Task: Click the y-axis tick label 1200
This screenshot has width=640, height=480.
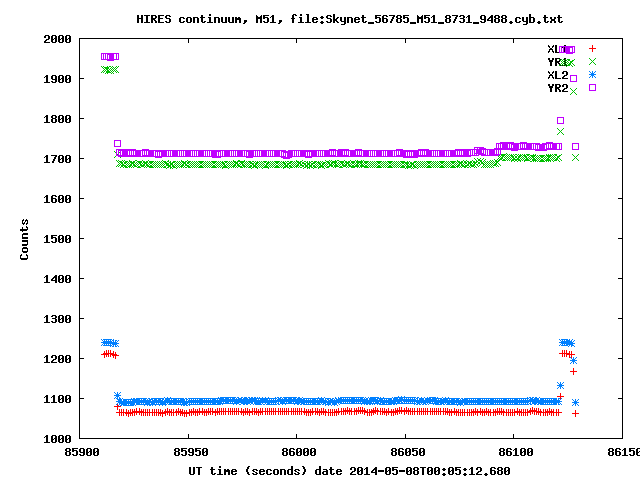Action: click(57, 359)
